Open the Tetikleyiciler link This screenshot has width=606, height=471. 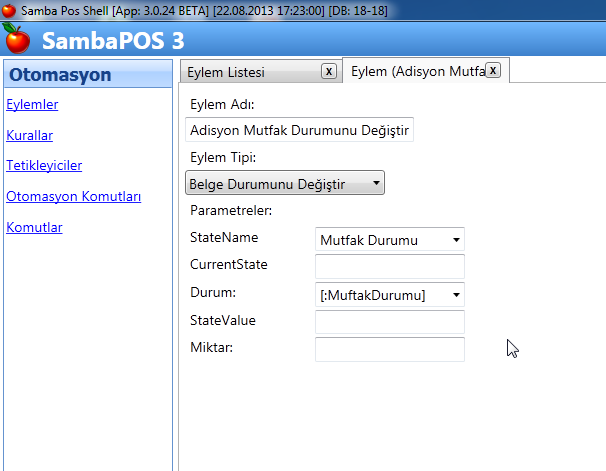(x=44, y=165)
